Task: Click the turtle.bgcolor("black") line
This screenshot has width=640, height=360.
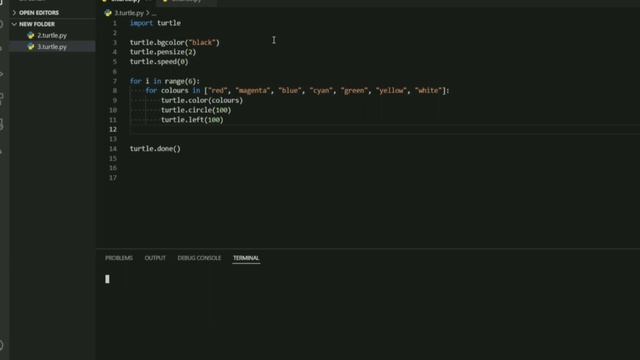Action: [x=175, y=42]
